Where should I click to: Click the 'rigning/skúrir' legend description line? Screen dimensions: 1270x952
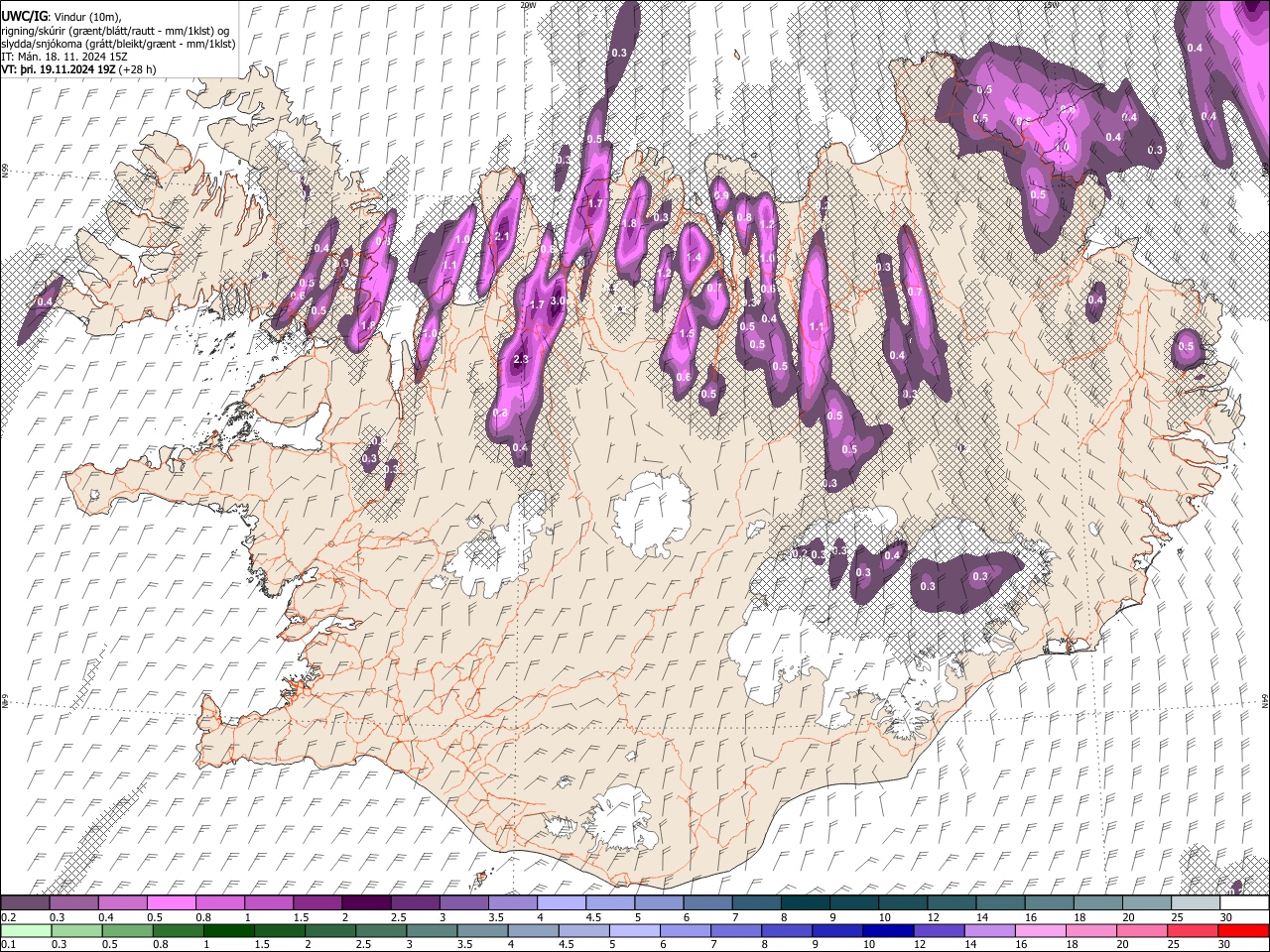115,30
